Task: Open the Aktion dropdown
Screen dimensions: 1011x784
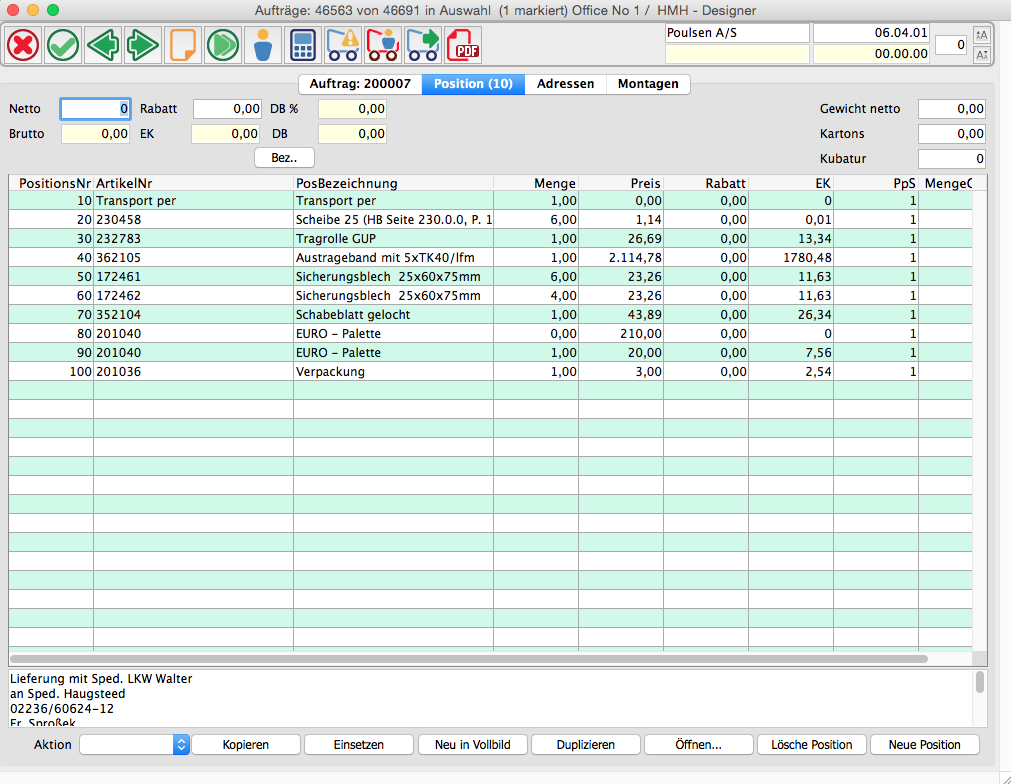Action: [134, 745]
